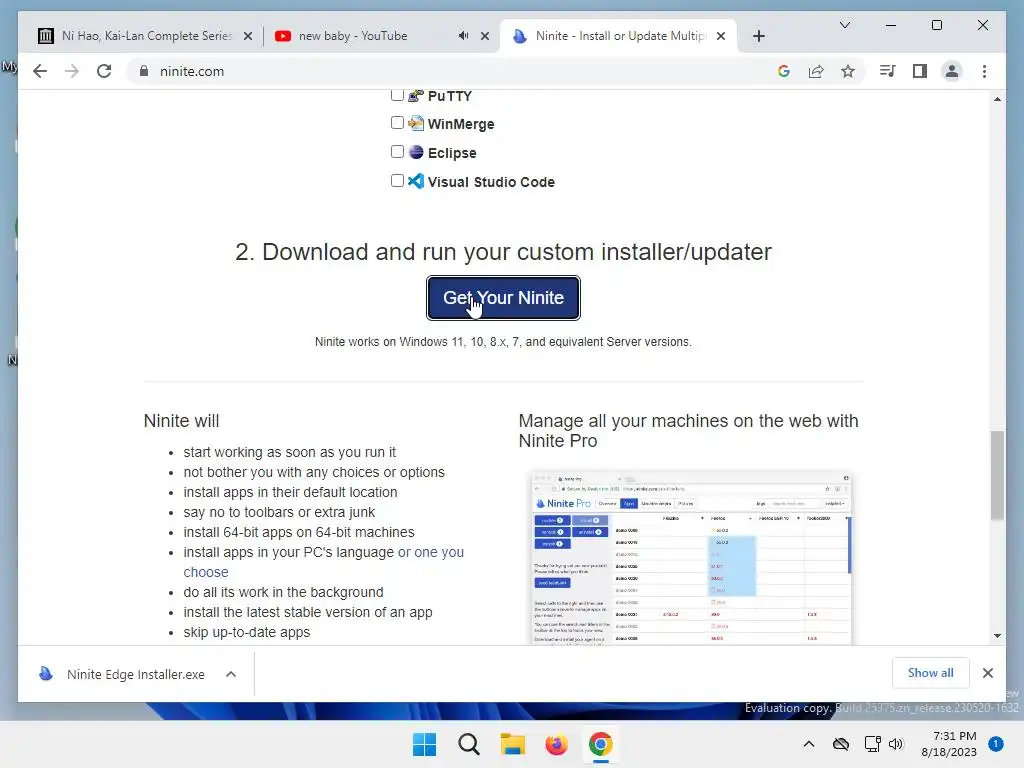1024x768 pixels.
Task: Click the WinMerge app icon
Action: click(x=416, y=123)
